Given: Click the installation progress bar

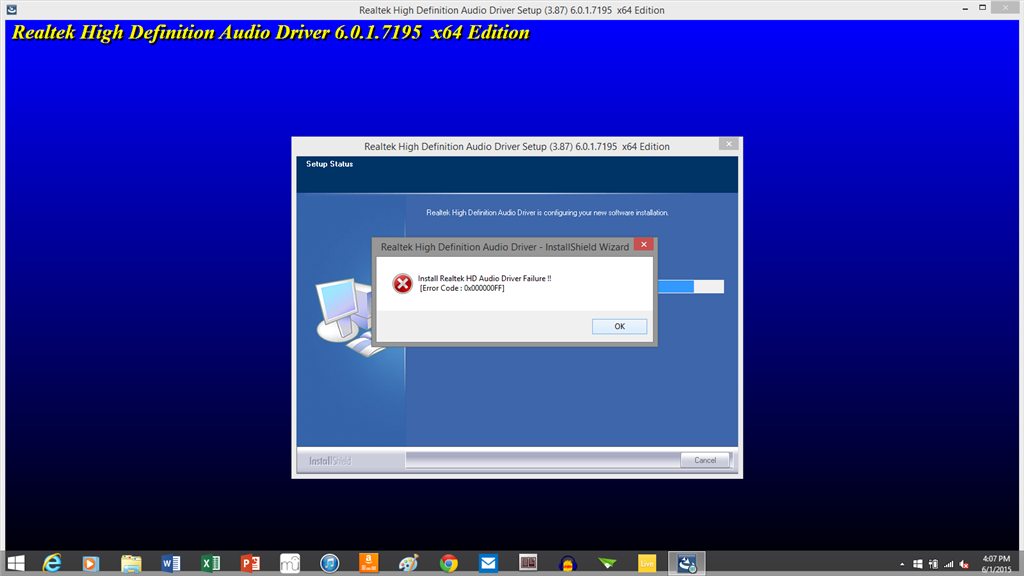Looking at the screenshot, I should pos(691,286).
